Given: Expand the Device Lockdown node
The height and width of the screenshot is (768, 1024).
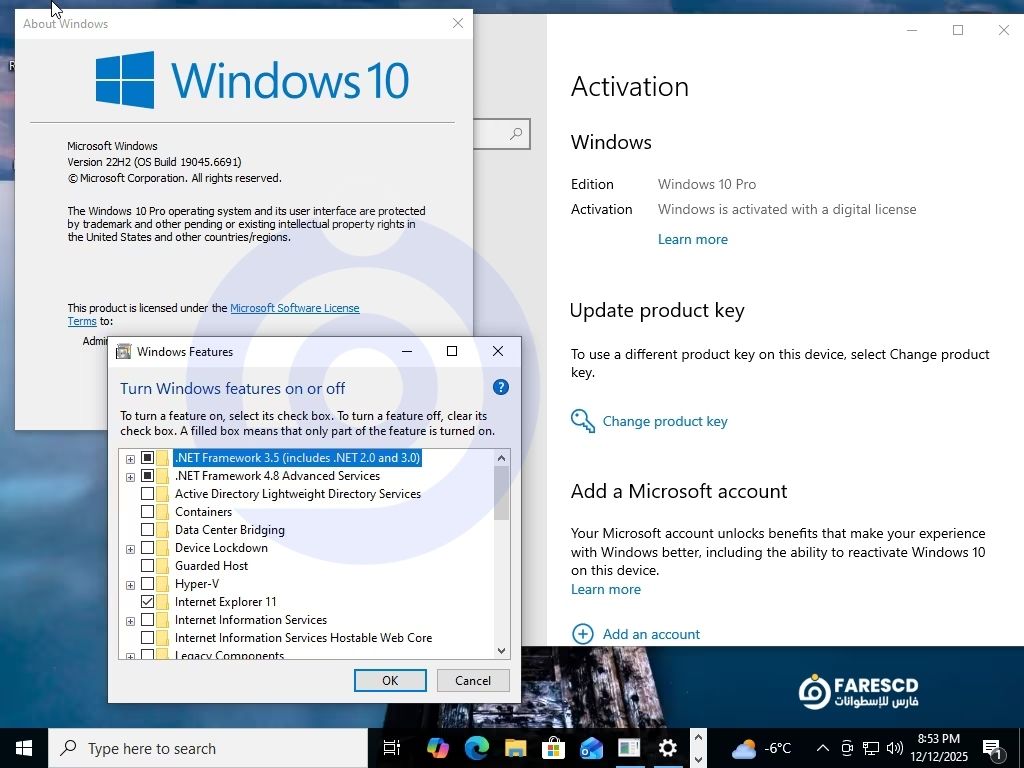Looking at the screenshot, I should pyautogui.click(x=130, y=548).
